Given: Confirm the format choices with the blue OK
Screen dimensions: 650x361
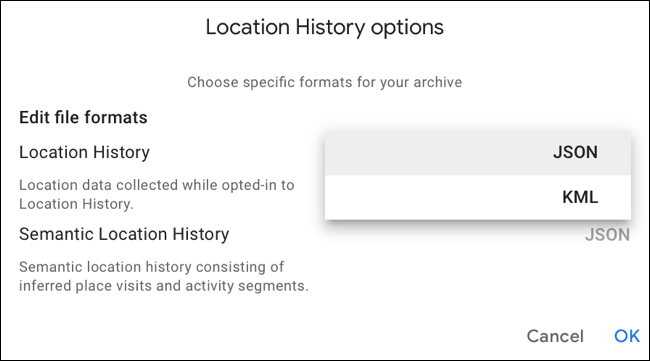Looking at the screenshot, I should (x=627, y=336).
